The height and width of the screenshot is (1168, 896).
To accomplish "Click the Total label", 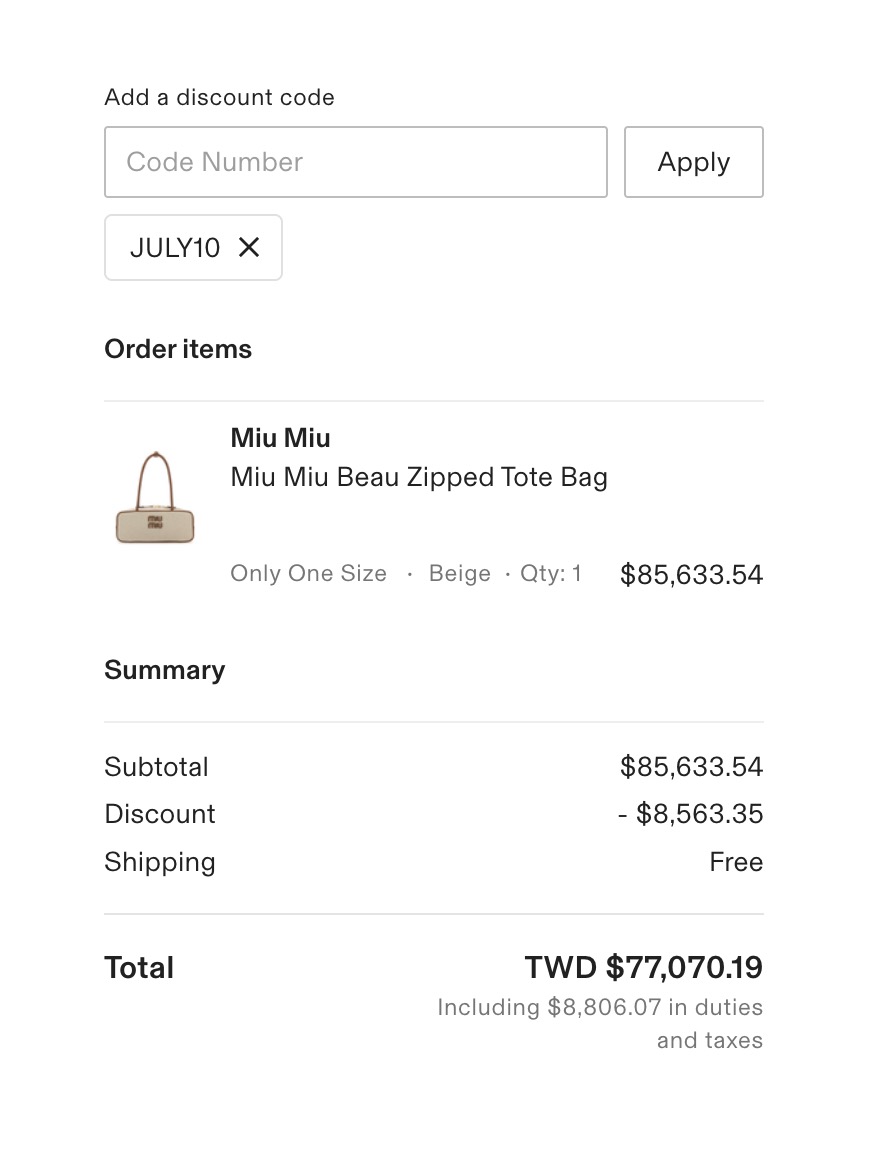I will coord(139,968).
